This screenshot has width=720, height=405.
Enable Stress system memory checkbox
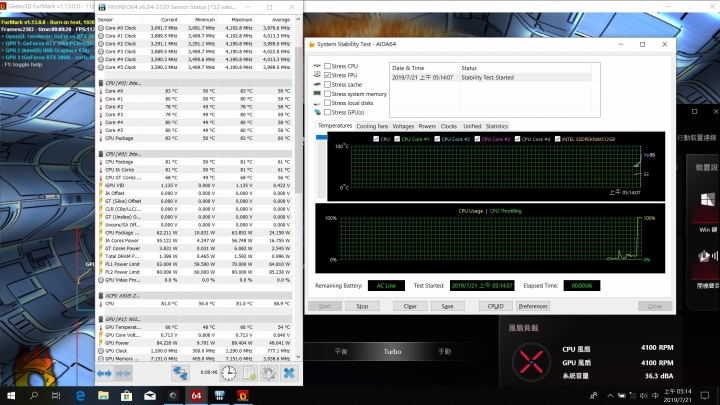[327, 94]
